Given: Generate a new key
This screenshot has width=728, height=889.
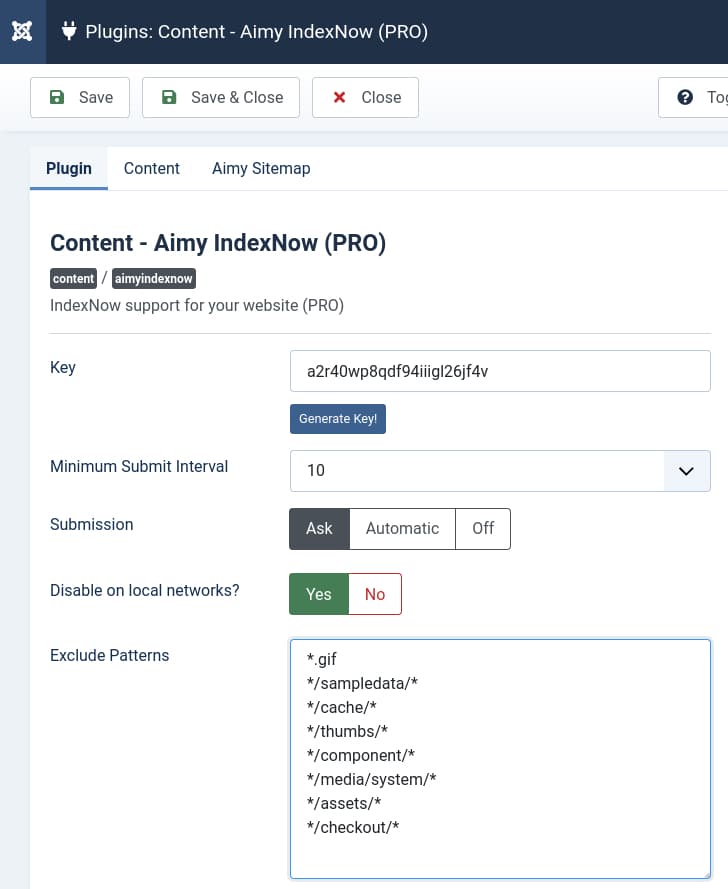Looking at the screenshot, I should pos(338,419).
